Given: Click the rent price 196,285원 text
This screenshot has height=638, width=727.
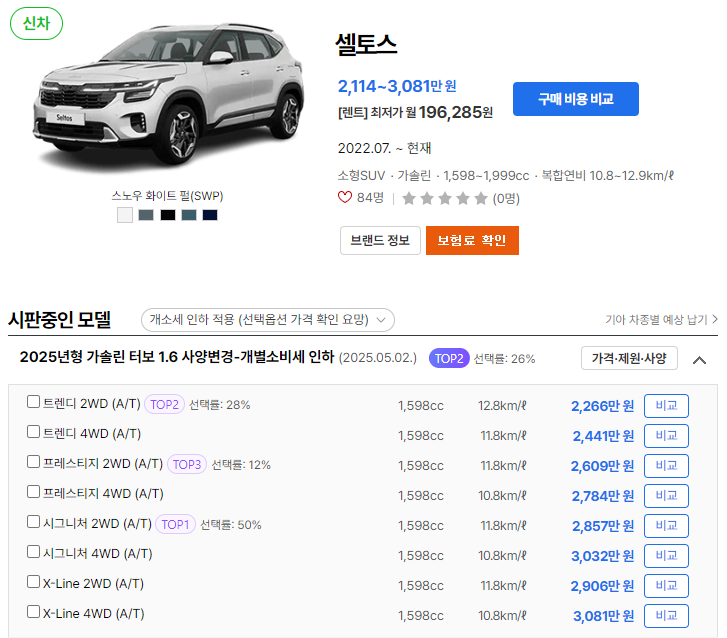Looking at the screenshot, I should [x=415, y=112].
